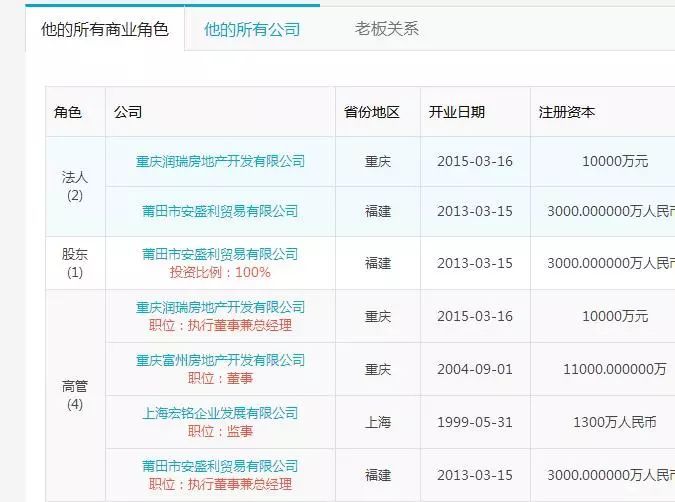Image resolution: width=675 pixels, height=502 pixels.
Task: Click 10000万元 capital in 法人 section
Action: [615, 161]
